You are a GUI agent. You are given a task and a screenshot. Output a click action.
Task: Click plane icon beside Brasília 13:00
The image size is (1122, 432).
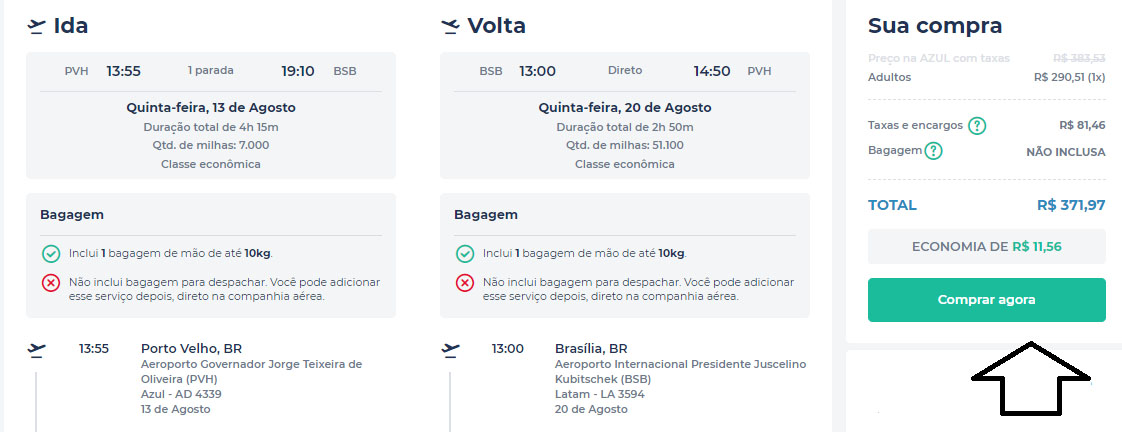point(451,350)
